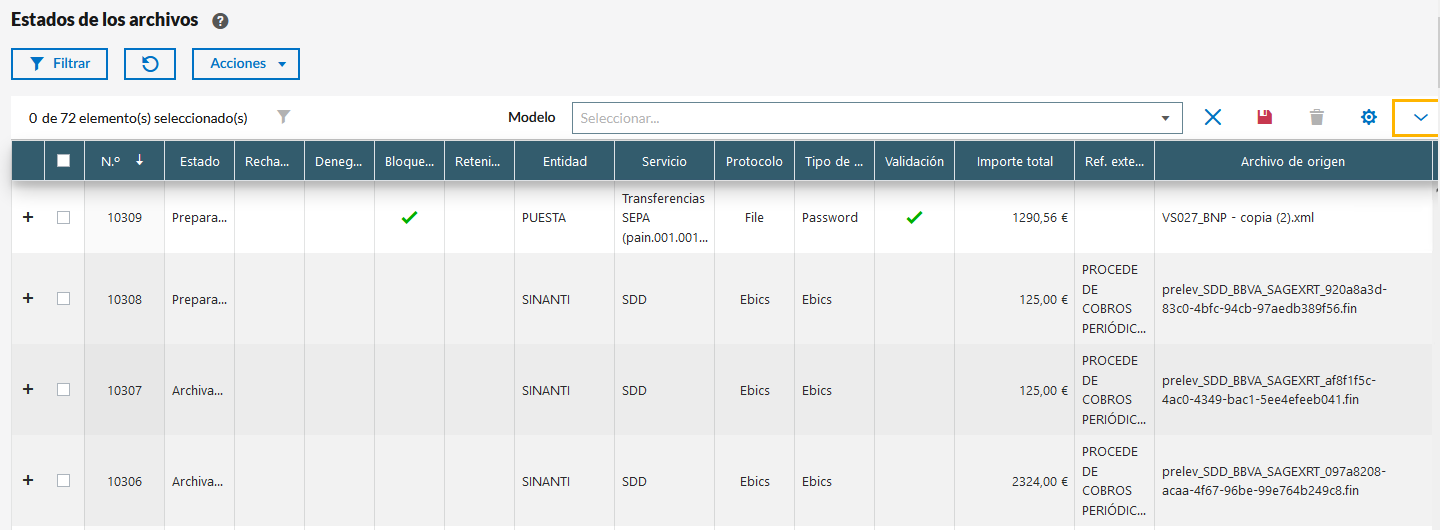Click the blue X clear model icon

[1213, 117]
